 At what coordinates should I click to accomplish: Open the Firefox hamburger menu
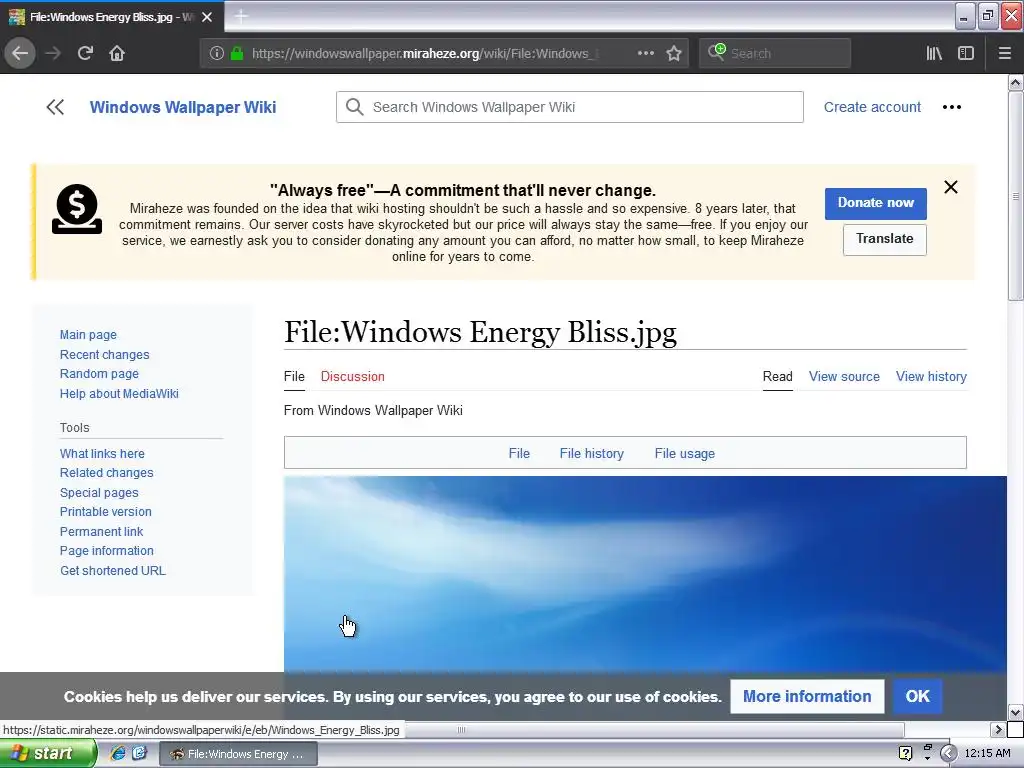pyautogui.click(x=1005, y=54)
